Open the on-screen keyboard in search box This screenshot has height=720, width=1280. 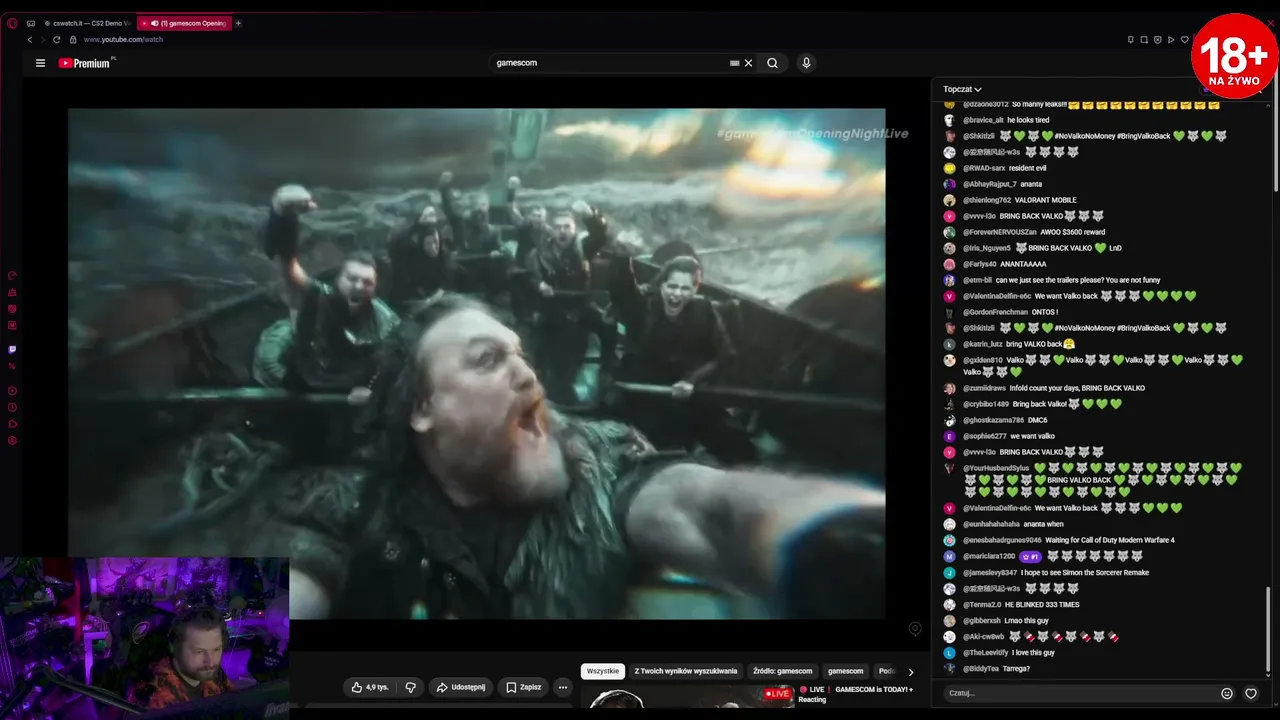pyautogui.click(x=734, y=63)
